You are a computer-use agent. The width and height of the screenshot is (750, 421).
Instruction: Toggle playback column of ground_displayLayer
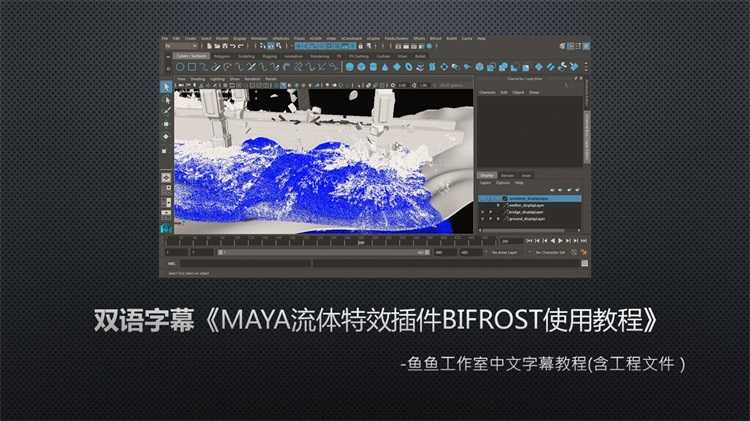[x=490, y=219]
